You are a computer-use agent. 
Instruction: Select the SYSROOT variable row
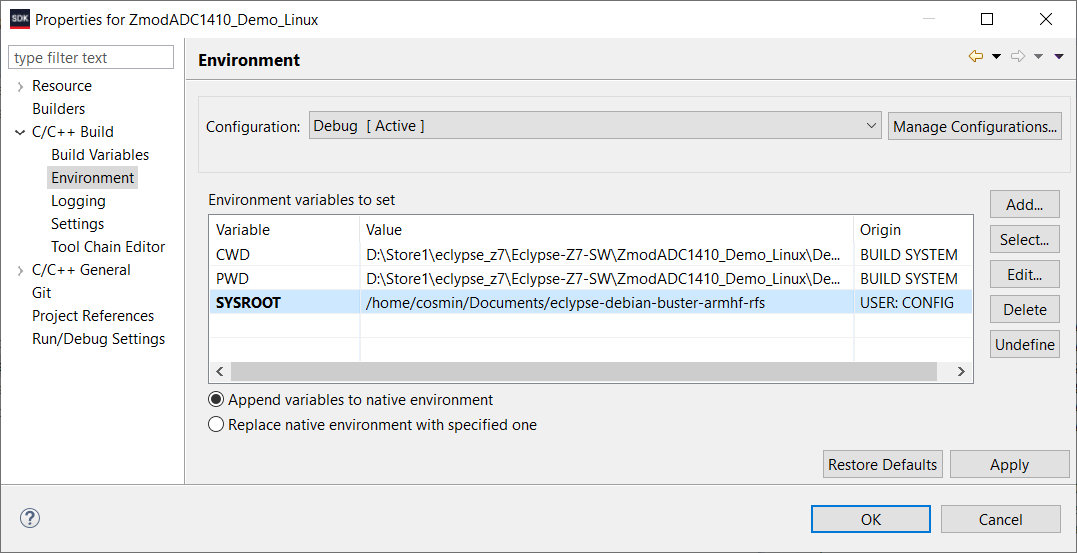(x=591, y=302)
